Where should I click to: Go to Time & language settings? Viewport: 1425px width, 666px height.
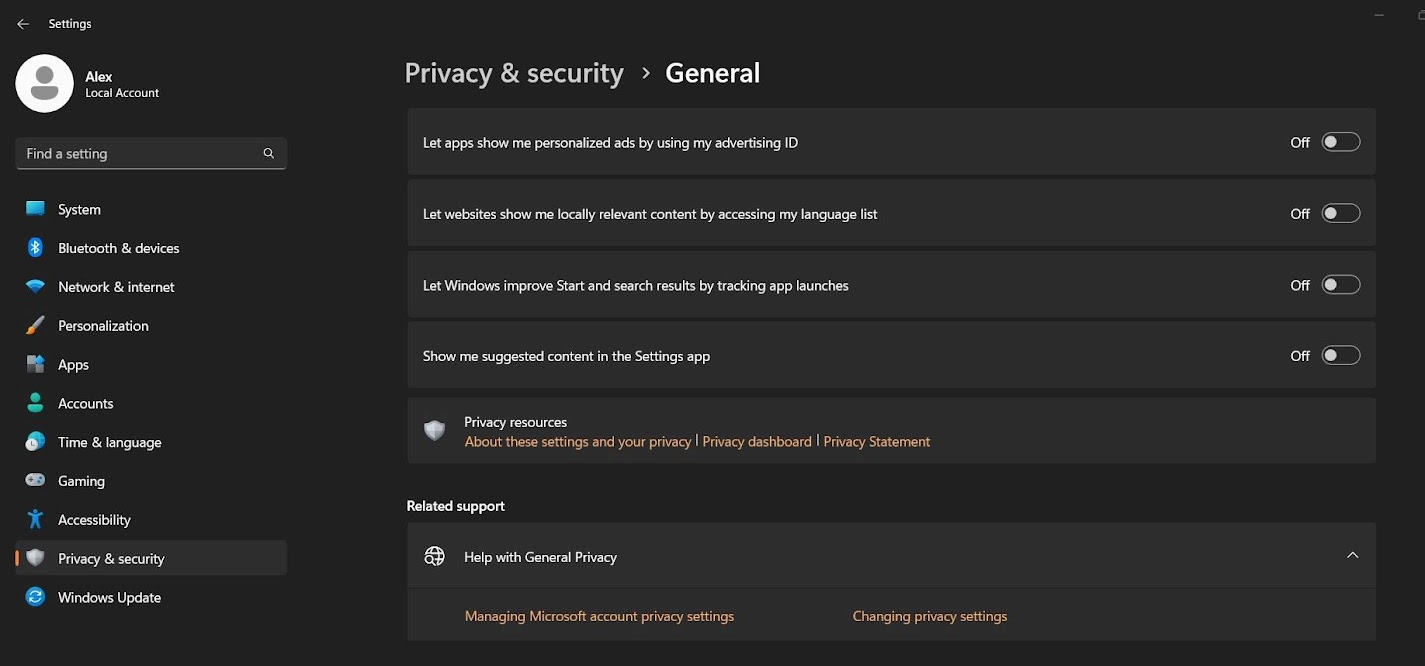coord(109,443)
